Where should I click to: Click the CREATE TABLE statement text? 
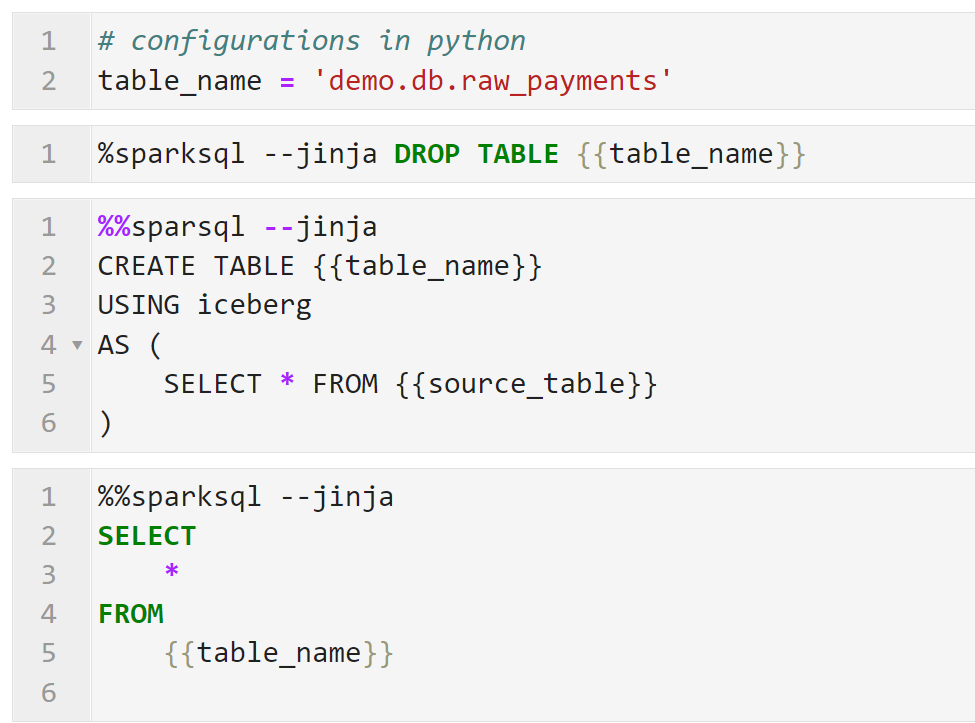point(196,266)
